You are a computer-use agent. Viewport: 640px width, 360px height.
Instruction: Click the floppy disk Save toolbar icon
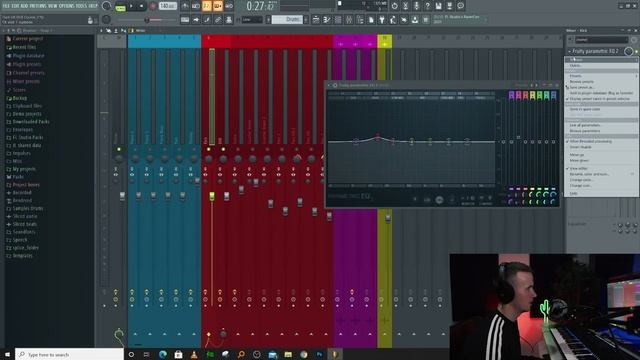(438, 6)
